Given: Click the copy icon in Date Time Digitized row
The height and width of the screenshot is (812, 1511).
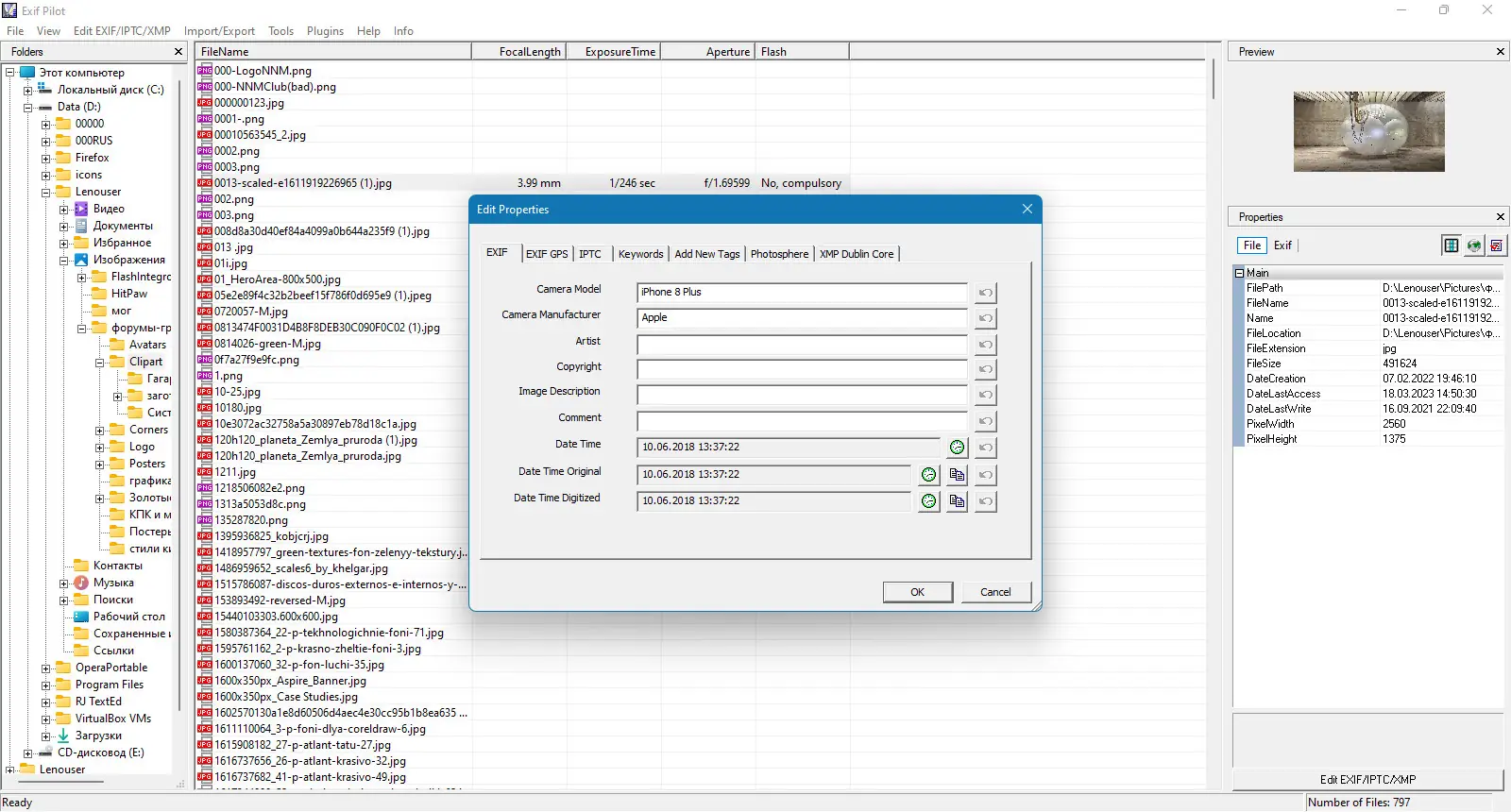Looking at the screenshot, I should 957,501.
